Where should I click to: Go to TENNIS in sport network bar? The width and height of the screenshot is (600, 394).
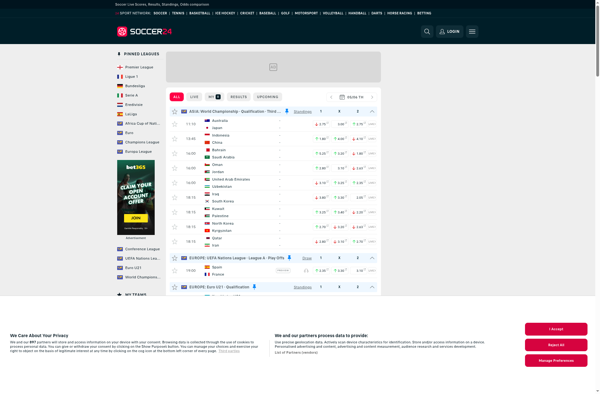click(x=178, y=13)
